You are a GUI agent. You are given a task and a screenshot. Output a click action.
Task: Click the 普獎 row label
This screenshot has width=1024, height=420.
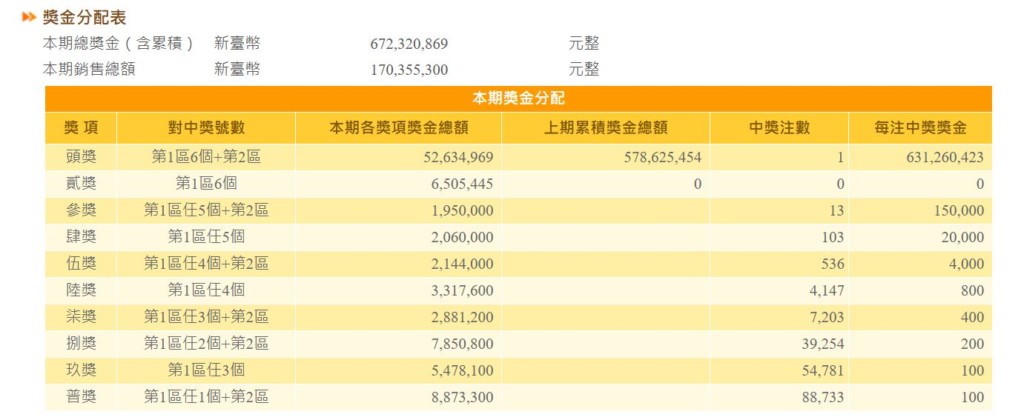(80, 398)
